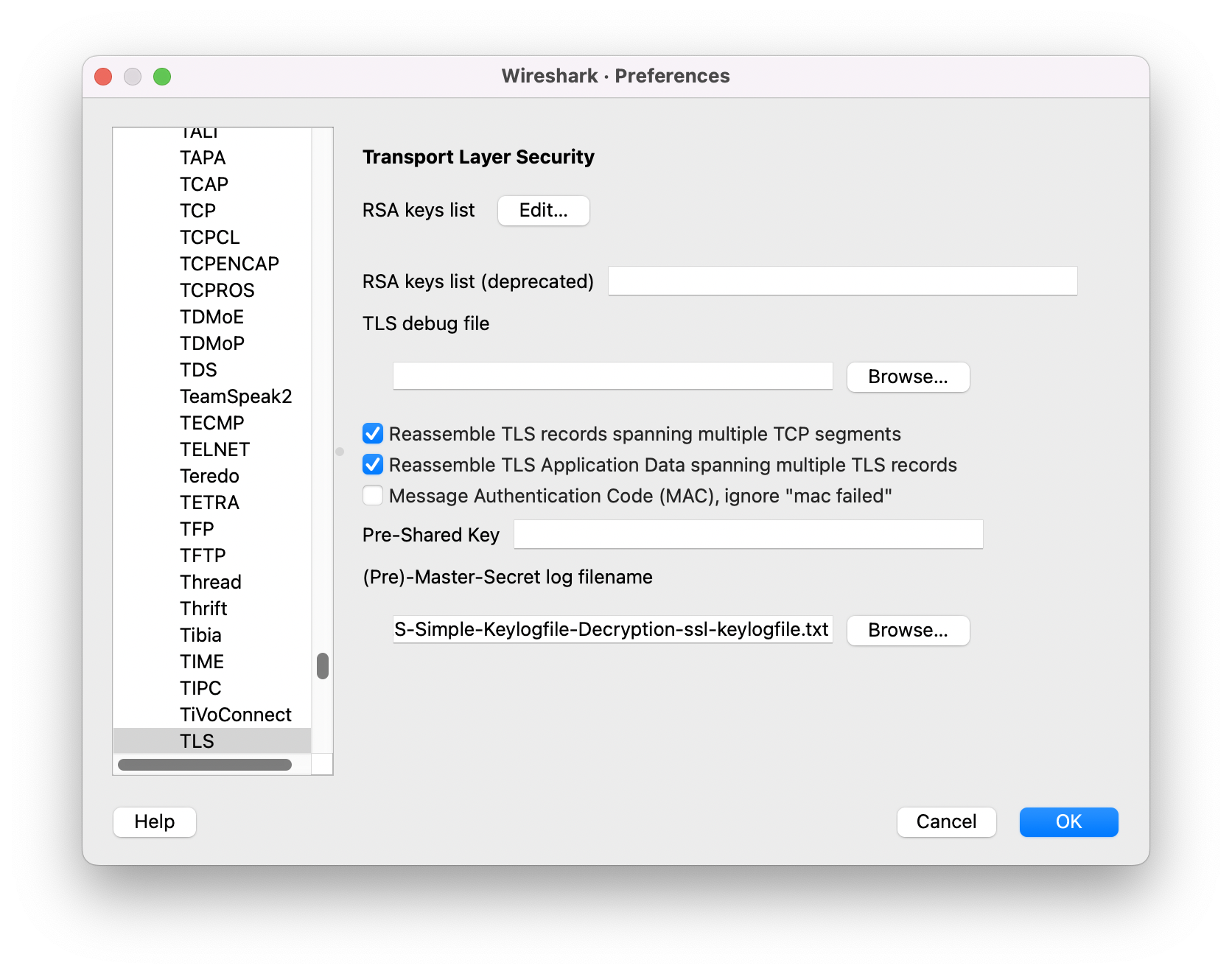Select the TCP protocol entry
This screenshot has width=1232, height=974.
tap(212, 211)
